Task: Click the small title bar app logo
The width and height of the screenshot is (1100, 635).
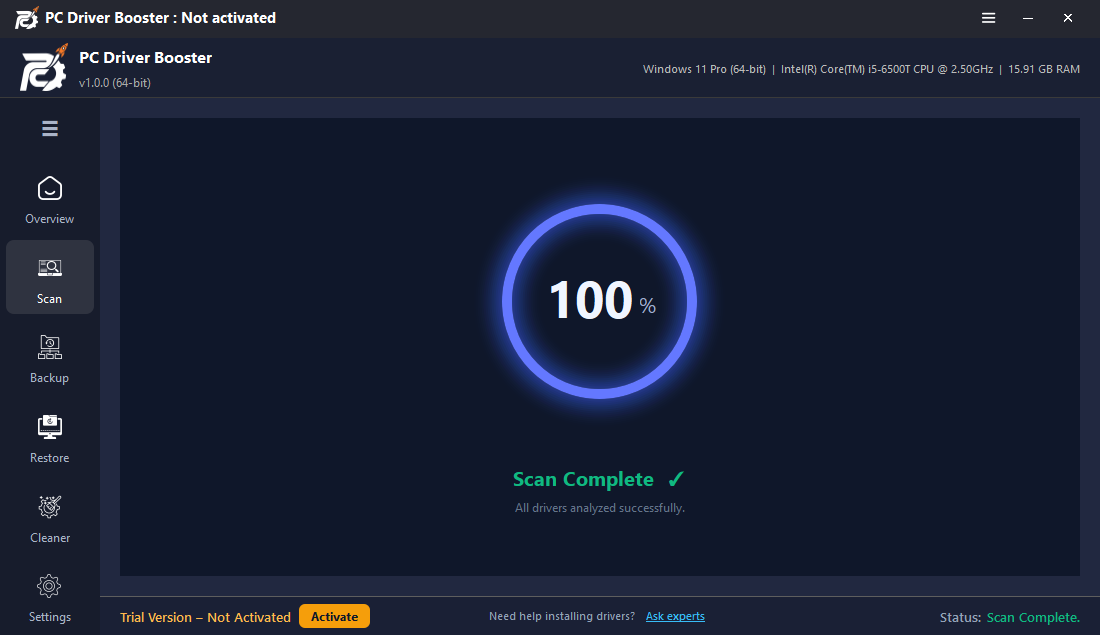Action: (27, 18)
